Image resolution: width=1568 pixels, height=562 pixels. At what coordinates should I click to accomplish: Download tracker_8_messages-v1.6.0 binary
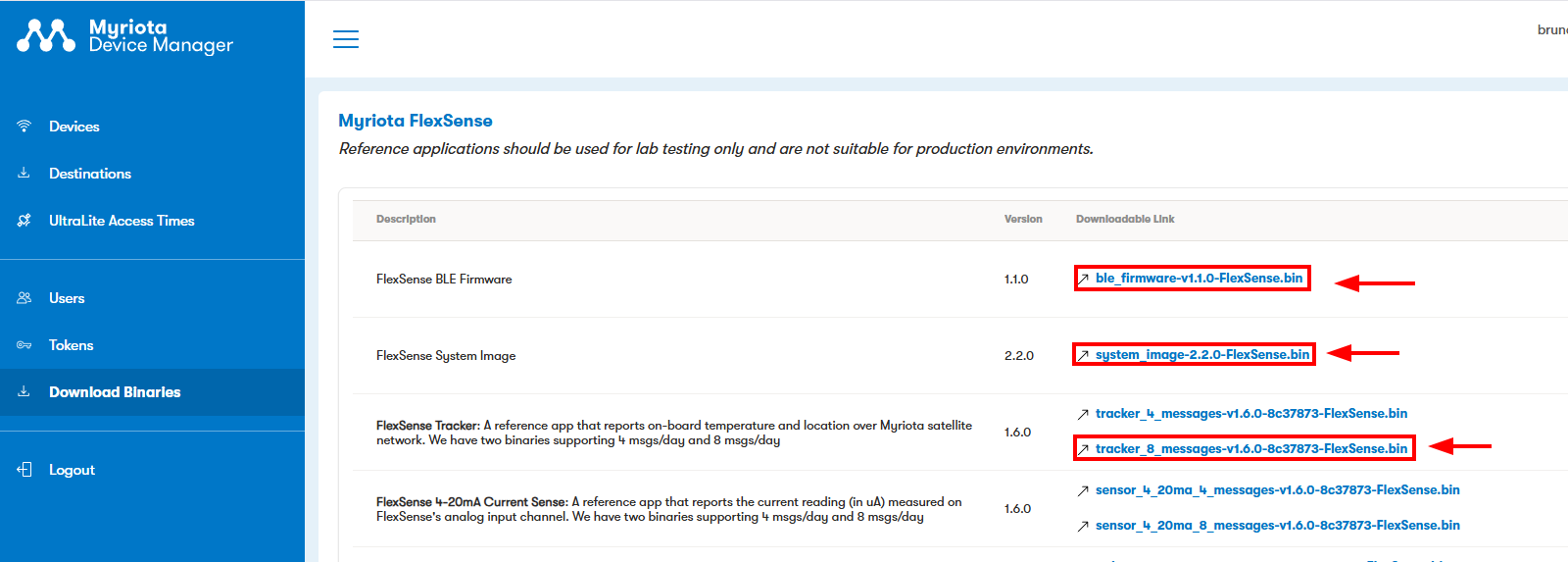click(x=1251, y=449)
